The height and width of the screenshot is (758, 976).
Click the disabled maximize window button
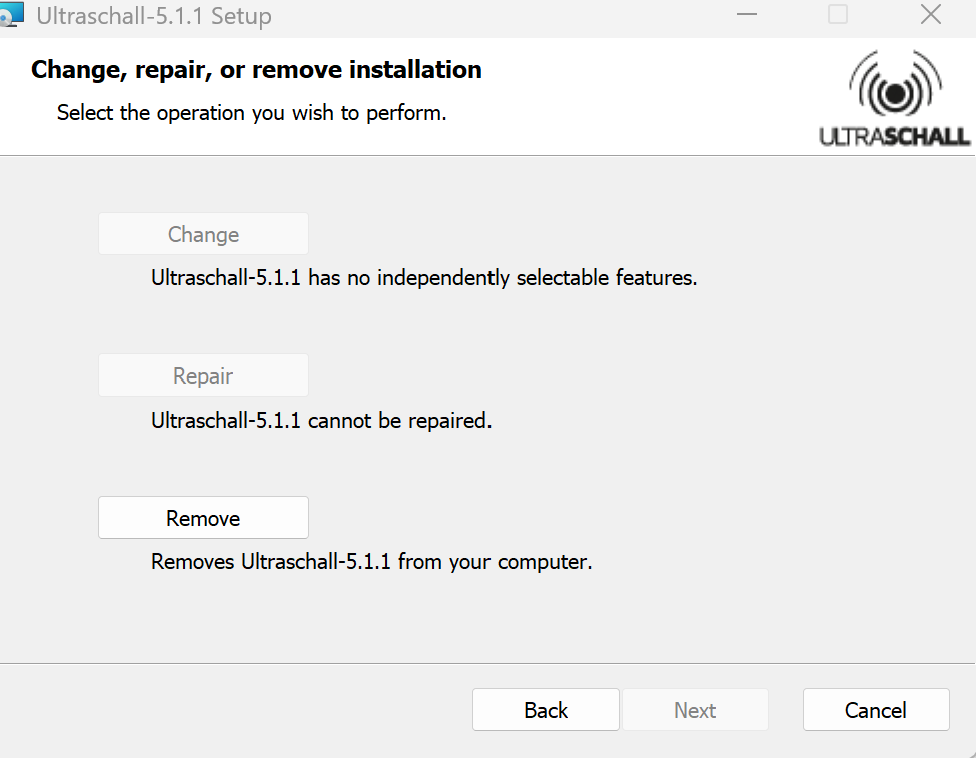pyautogui.click(x=838, y=15)
